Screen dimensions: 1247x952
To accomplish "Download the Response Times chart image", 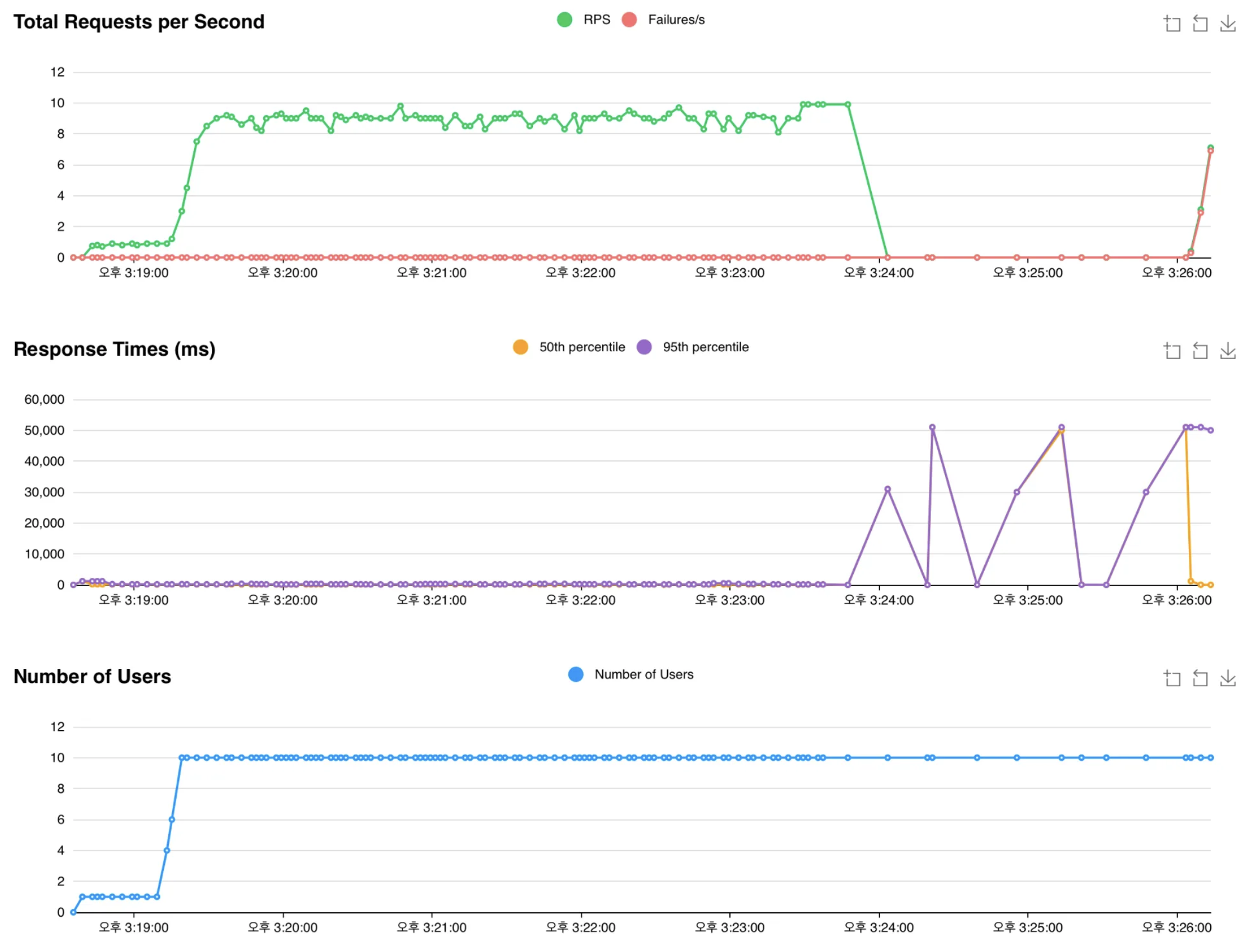I will click(1227, 351).
